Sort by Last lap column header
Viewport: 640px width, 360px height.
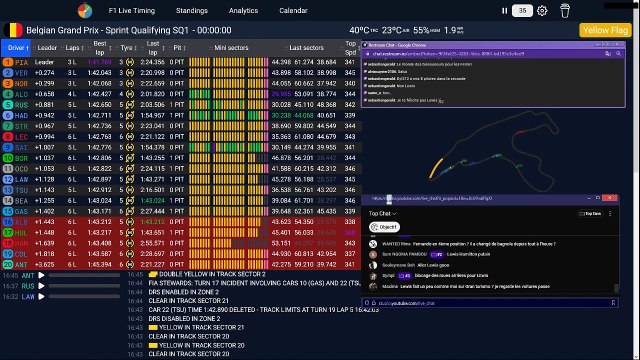pyautogui.click(x=153, y=48)
